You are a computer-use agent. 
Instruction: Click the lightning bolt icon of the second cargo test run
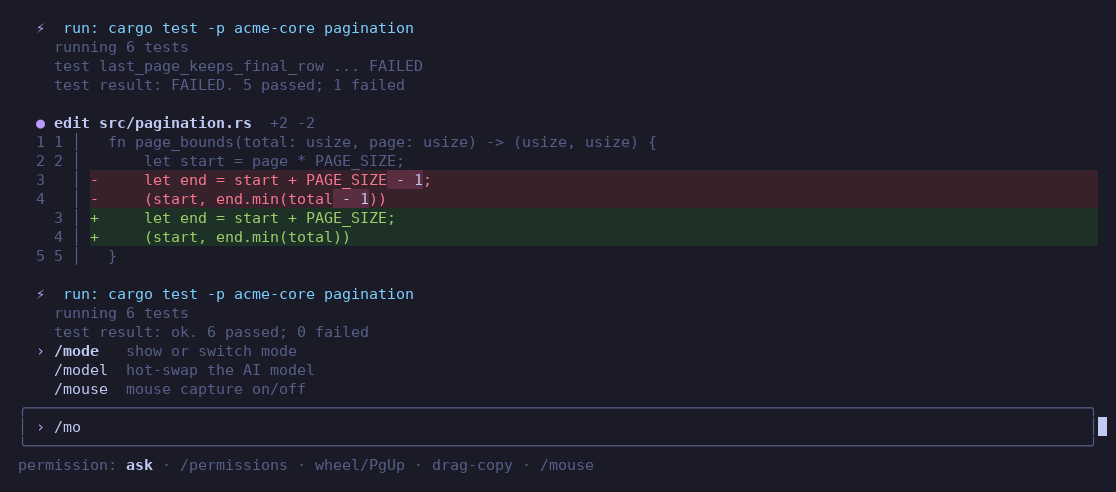tap(41, 294)
